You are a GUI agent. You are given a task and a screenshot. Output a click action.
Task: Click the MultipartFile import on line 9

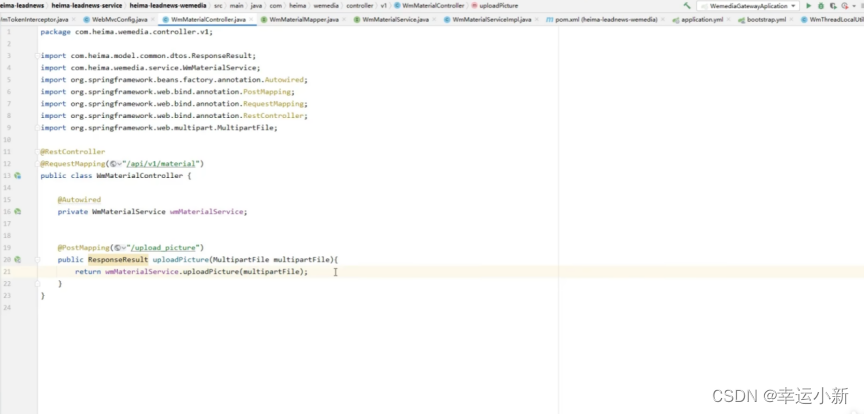(159, 128)
